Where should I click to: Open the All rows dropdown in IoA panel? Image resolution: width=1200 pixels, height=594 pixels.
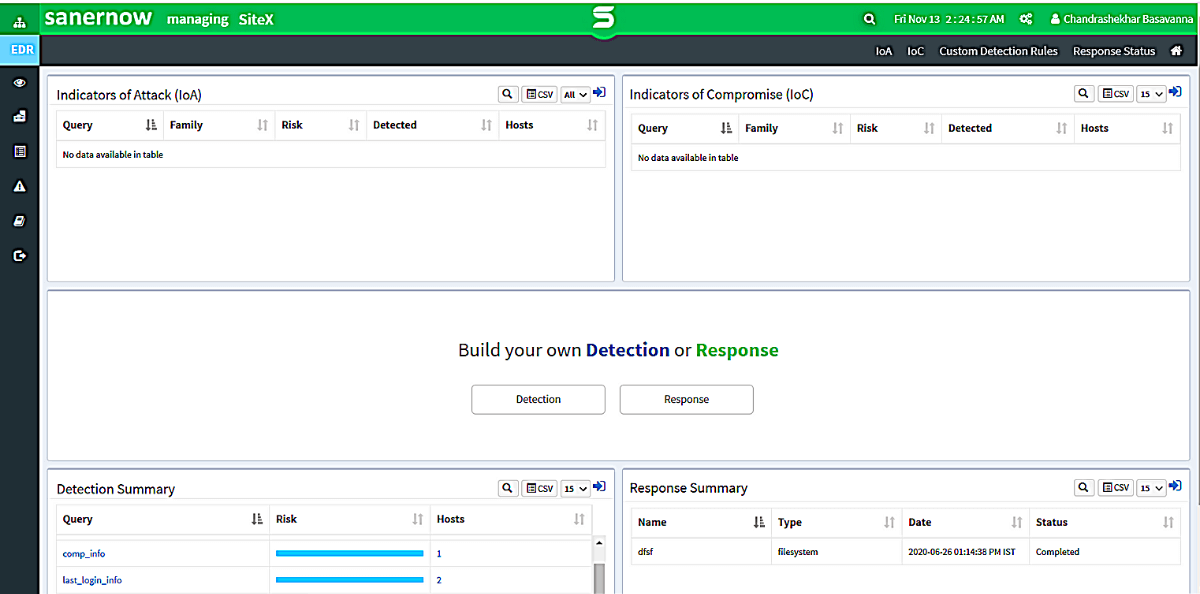tap(575, 94)
